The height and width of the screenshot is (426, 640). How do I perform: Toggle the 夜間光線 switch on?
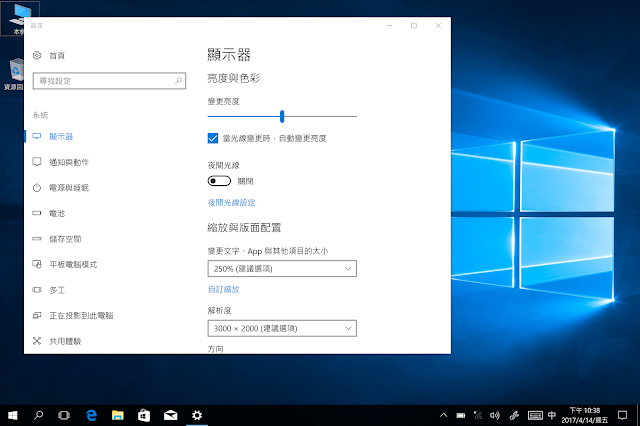click(x=219, y=181)
